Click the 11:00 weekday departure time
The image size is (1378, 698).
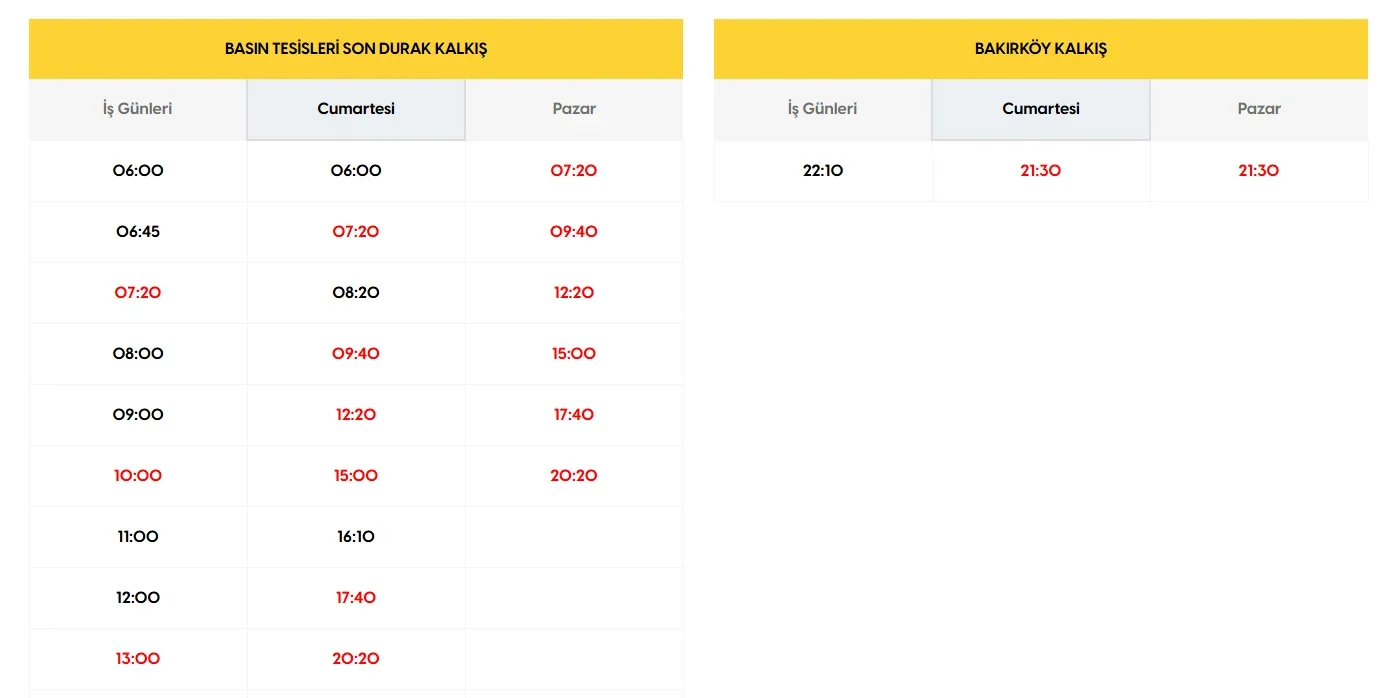pyautogui.click(x=138, y=537)
